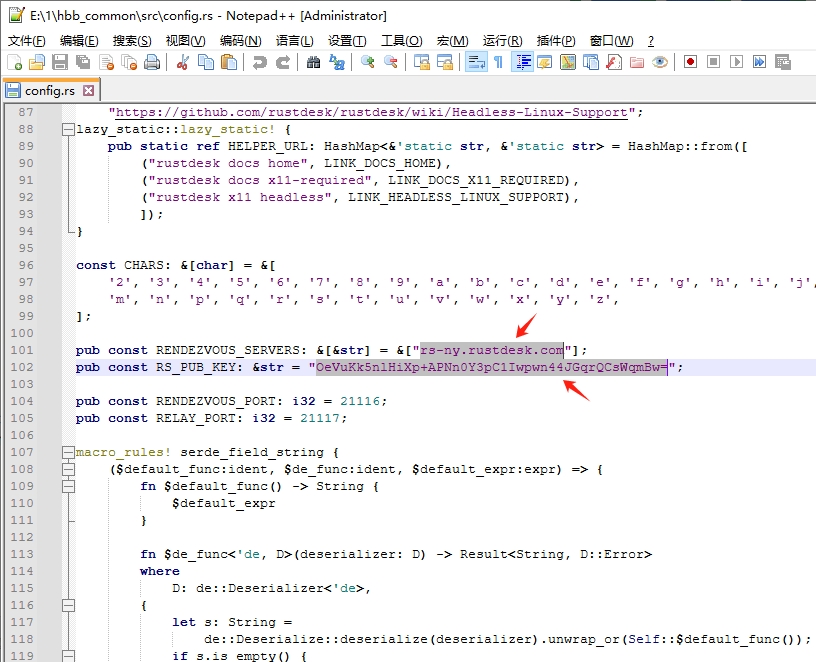
Task: Open the Find binoculars tool
Action: click(313, 62)
